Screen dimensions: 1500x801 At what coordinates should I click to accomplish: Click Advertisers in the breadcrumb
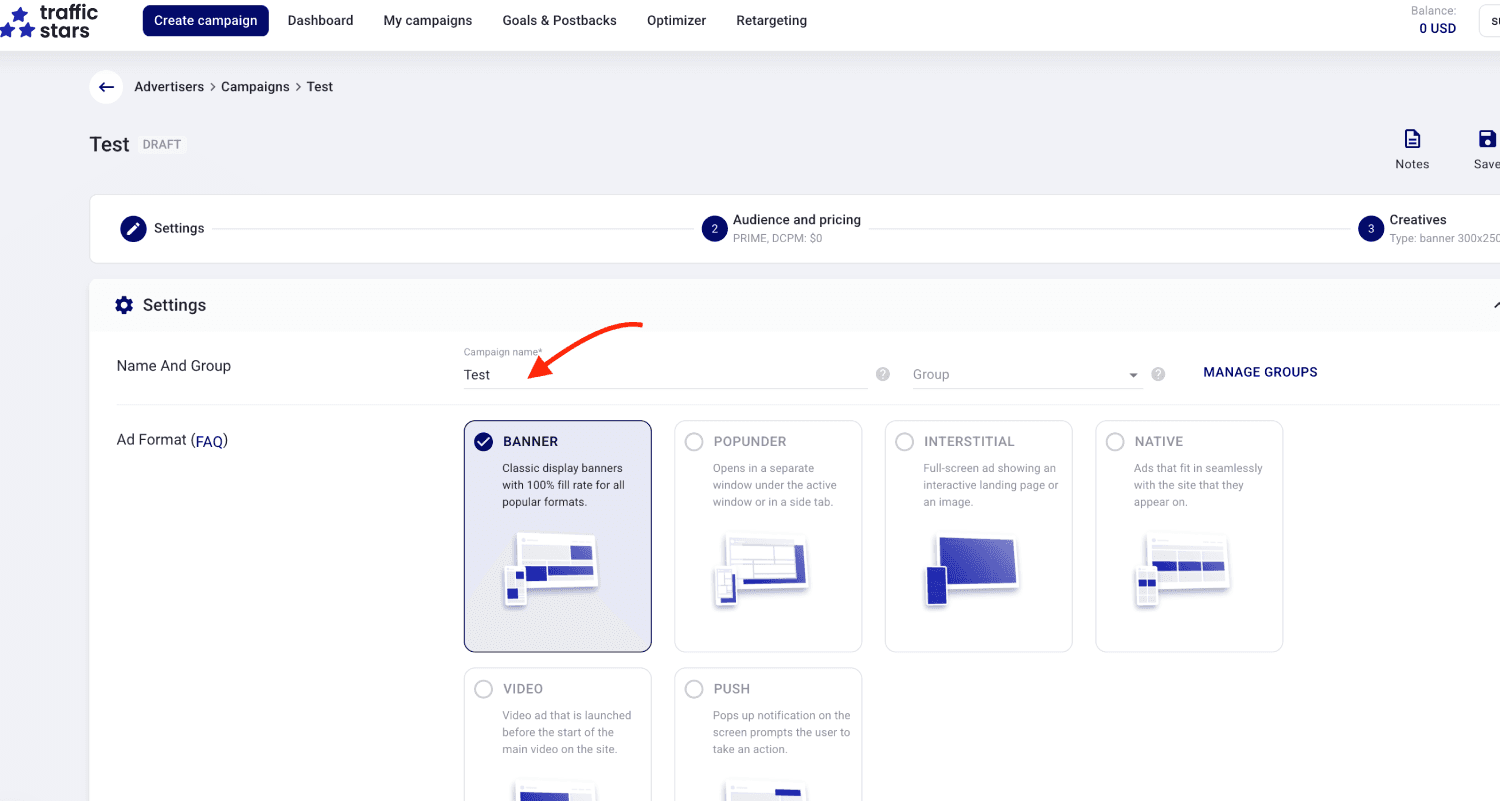169,87
